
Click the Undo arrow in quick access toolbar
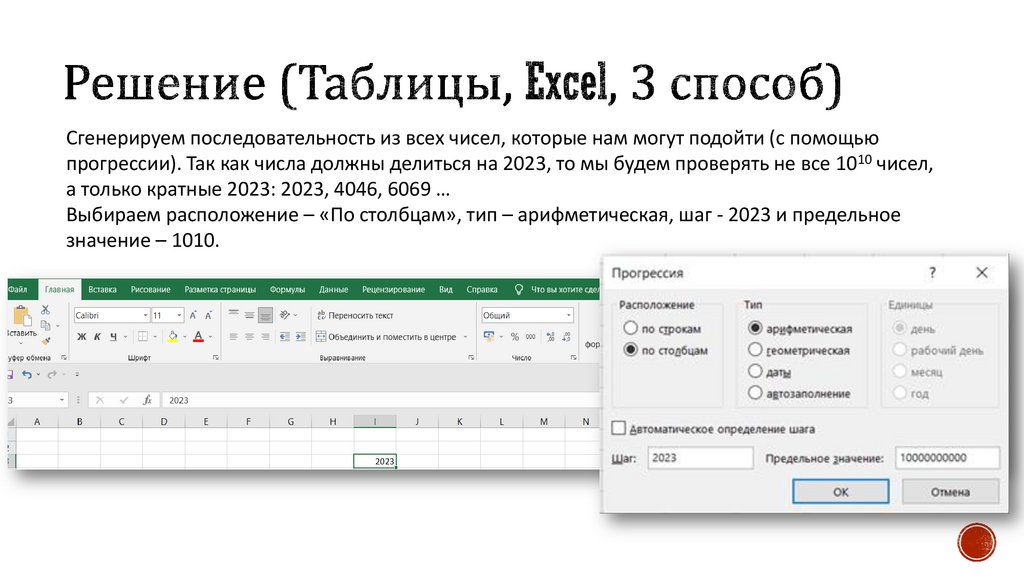point(27,374)
